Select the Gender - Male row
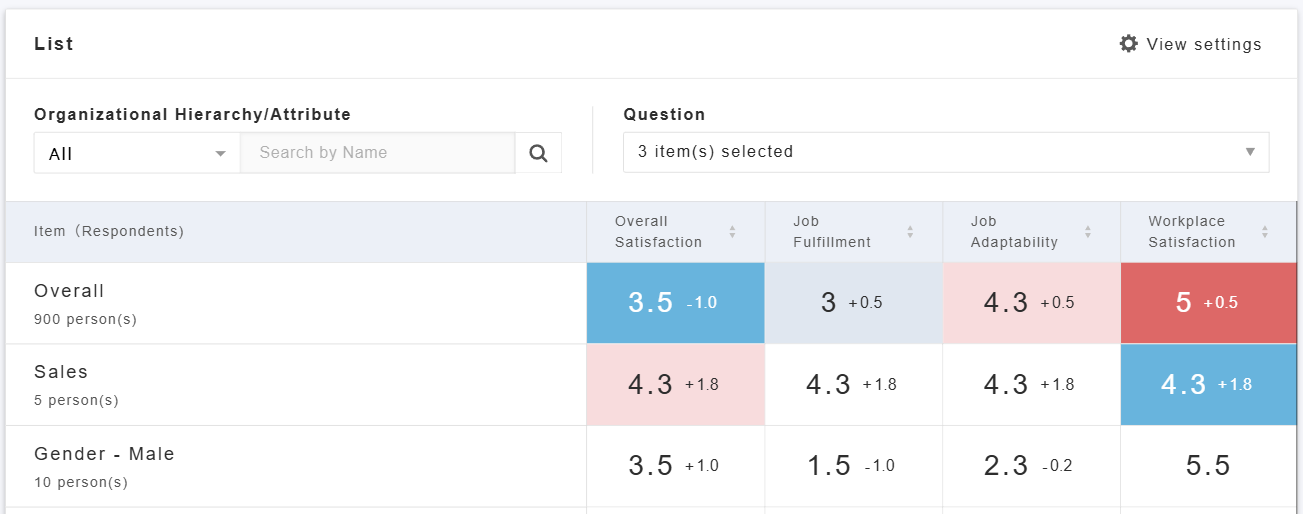 point(104,454)
